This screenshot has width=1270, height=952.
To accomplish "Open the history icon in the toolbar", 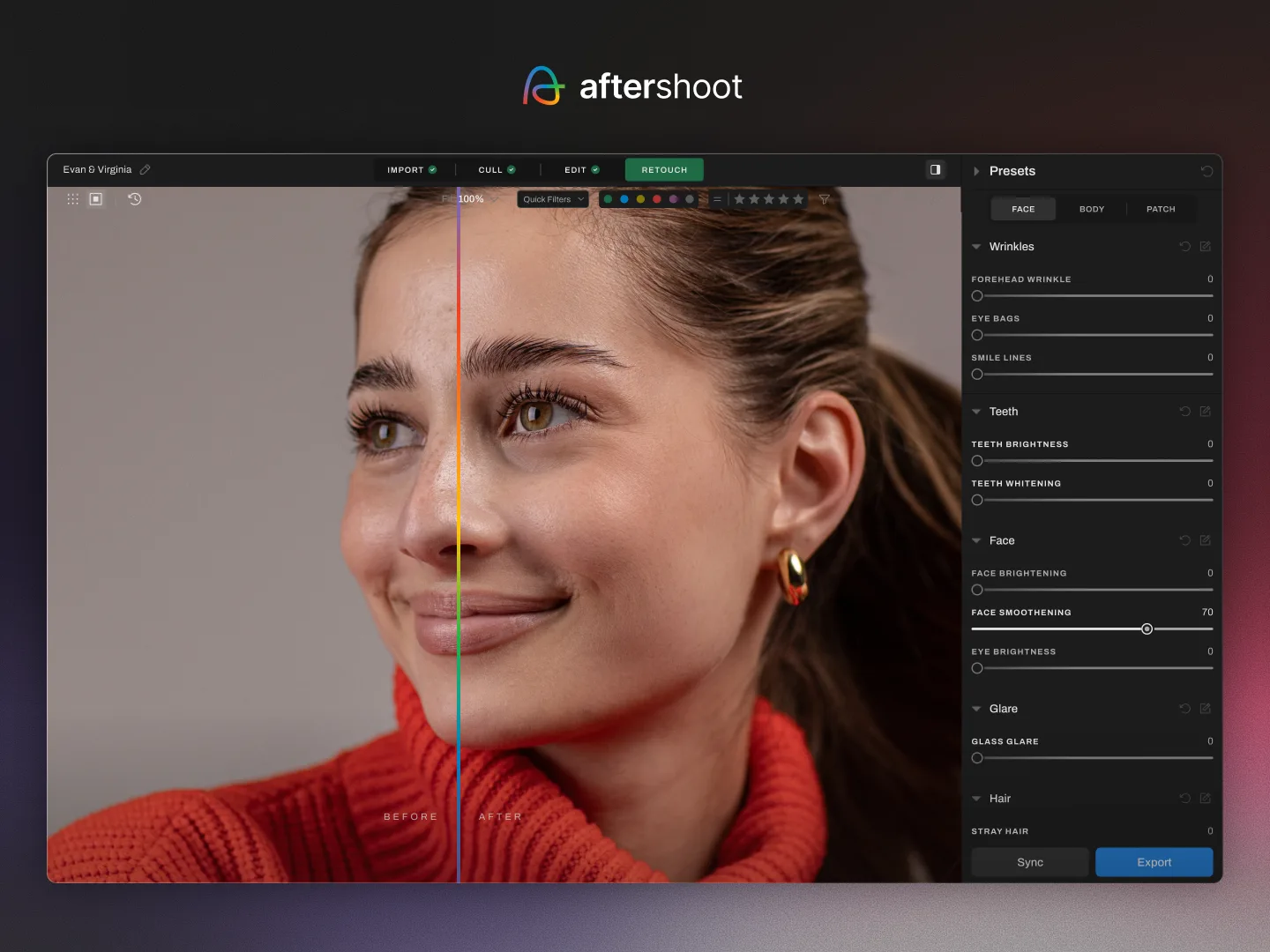I will click(134, 200).
